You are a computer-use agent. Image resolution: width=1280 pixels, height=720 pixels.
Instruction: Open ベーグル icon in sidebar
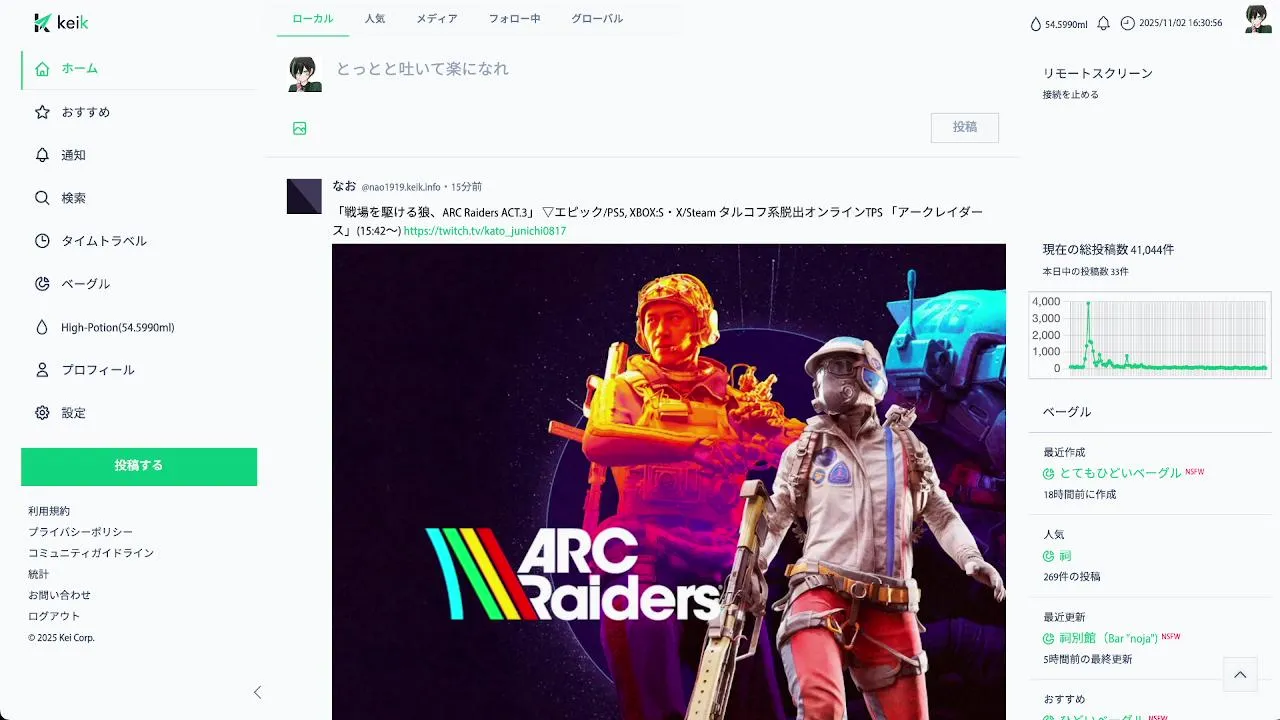pos(42,284)
